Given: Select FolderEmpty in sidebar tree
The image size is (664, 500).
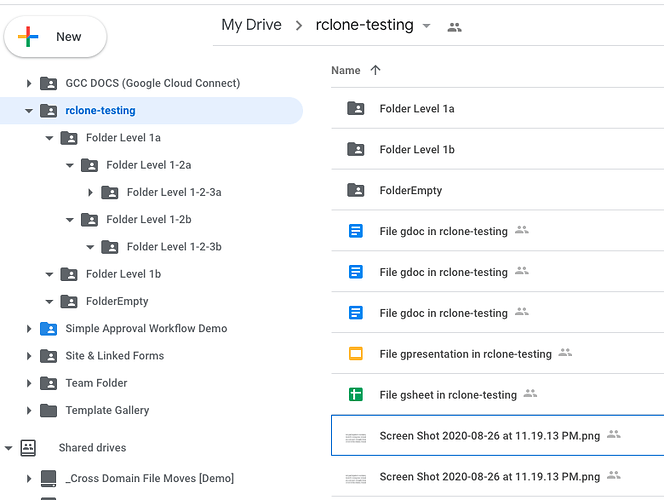Looking at the screenshot, I should click(117, 301).
